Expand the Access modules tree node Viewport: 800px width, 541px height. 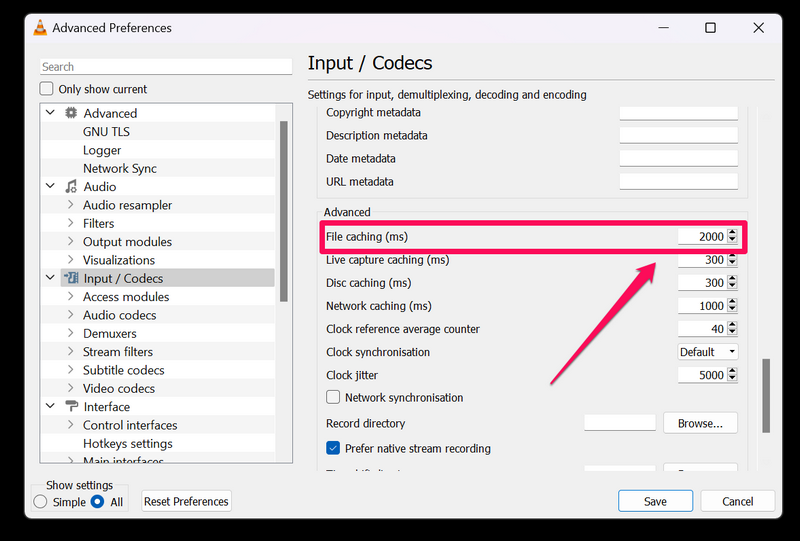[x=70, y=297]
